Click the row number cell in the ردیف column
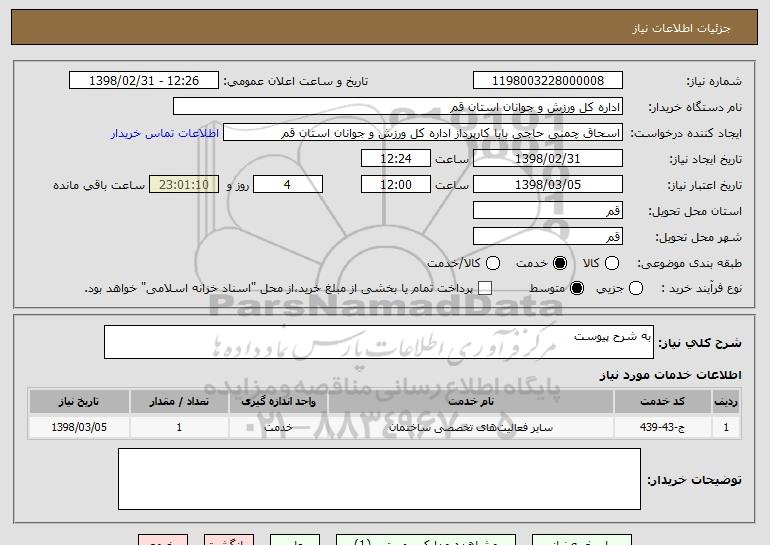770x545 pixels. (726, 427)
